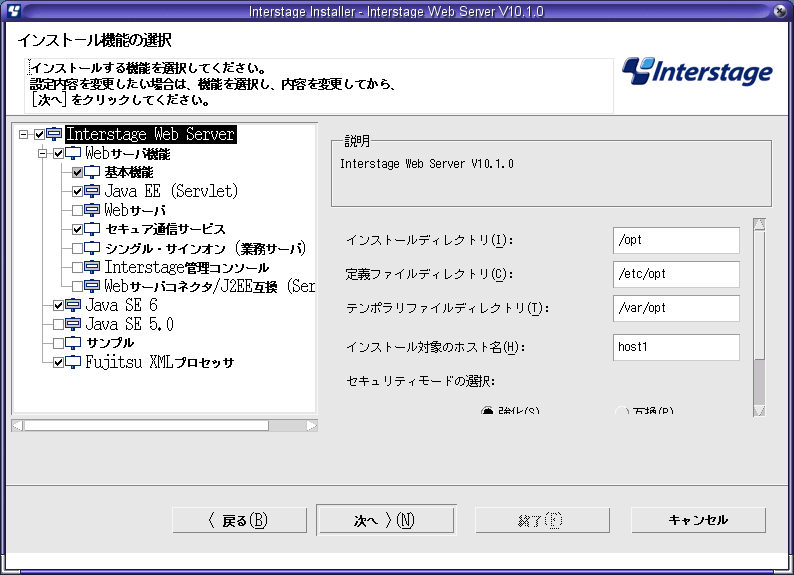Enable the Interstage管理コンソール checkbox
The image size is (794, 575).
pyautogui.click(x=77, y=267)
